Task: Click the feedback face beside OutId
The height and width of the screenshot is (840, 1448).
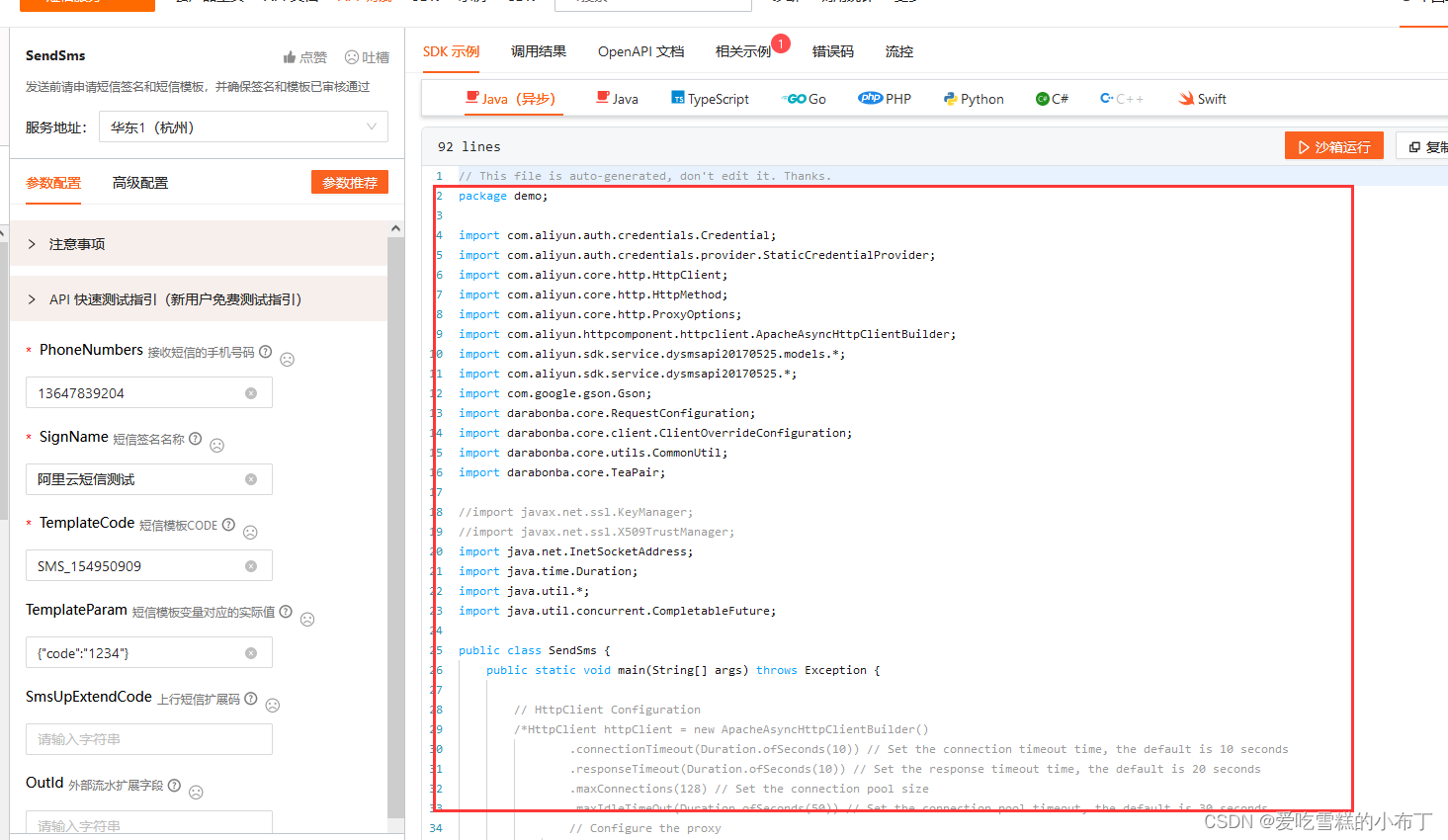Action: pos(196,793)
